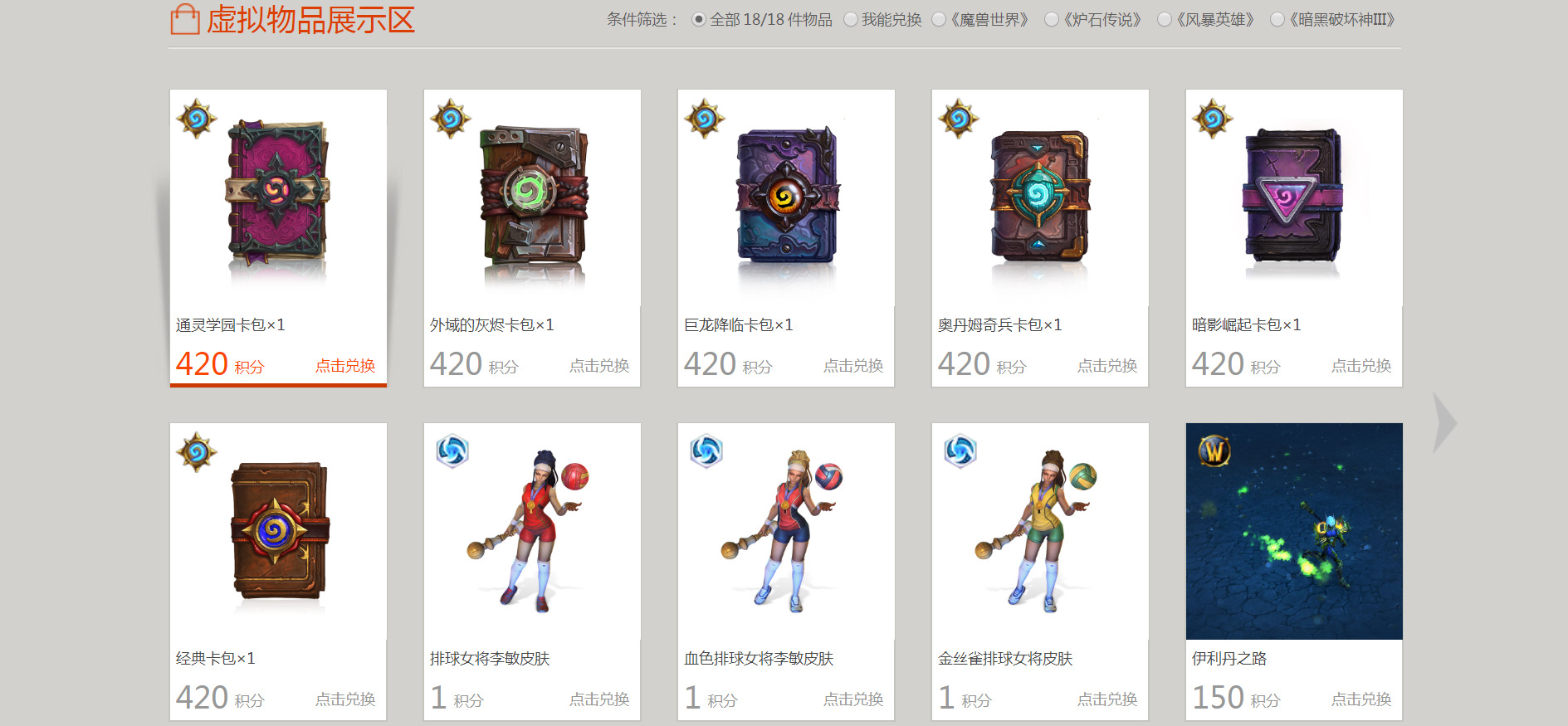This screenshot has width=1568, height=726.
Task: Click Hearthstone icon on 通灵学园卡包 card
Action: click(197, 119)
